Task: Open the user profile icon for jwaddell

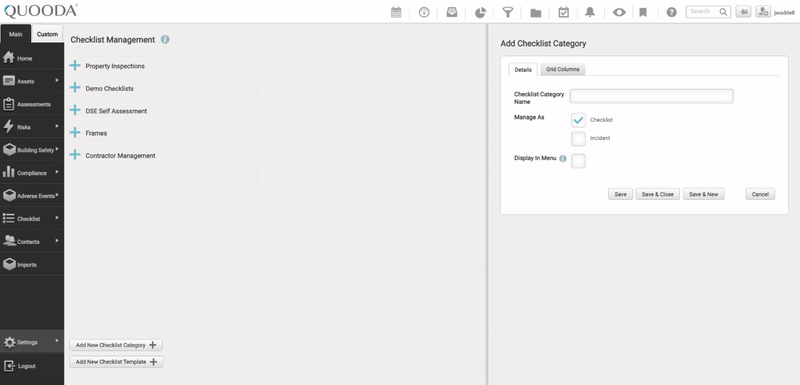Action: point(763,12)
